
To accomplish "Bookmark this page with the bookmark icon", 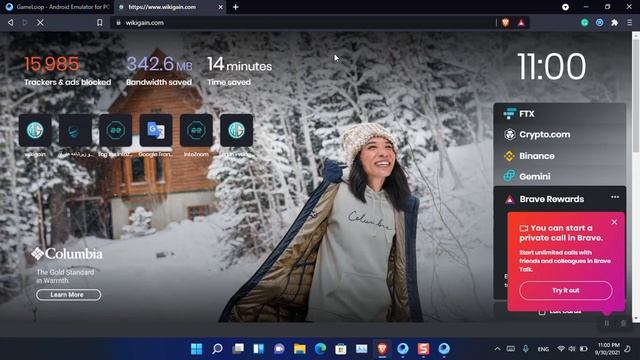I will (100, 23).
